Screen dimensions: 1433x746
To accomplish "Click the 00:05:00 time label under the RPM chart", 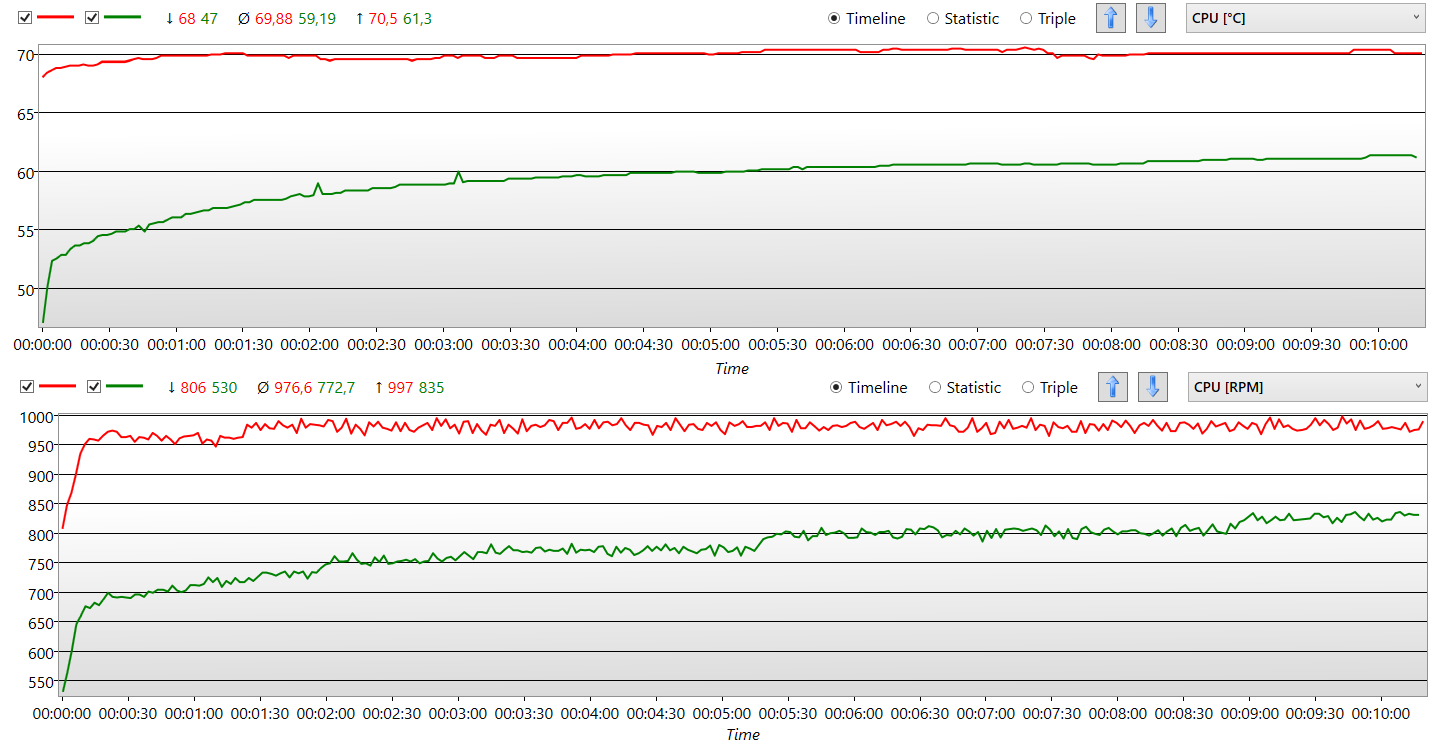I will coord(722,714).
